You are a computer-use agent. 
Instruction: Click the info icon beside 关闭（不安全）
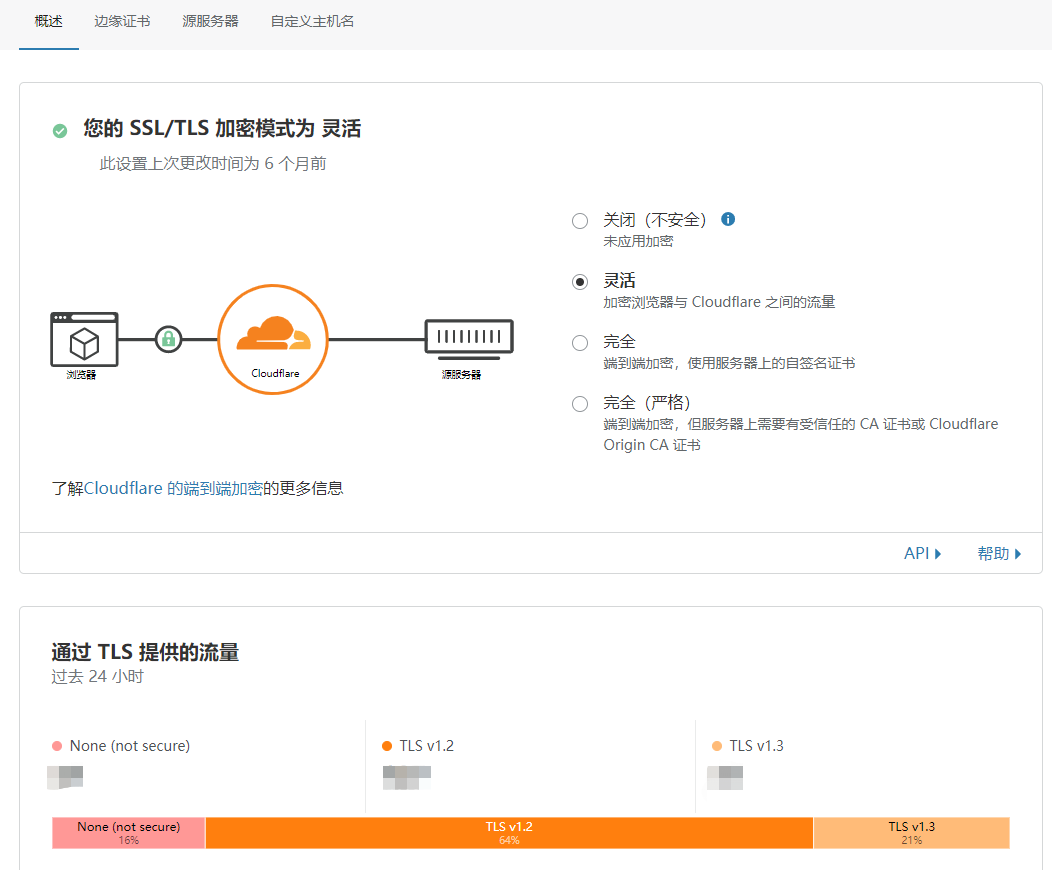coord(728,219)
